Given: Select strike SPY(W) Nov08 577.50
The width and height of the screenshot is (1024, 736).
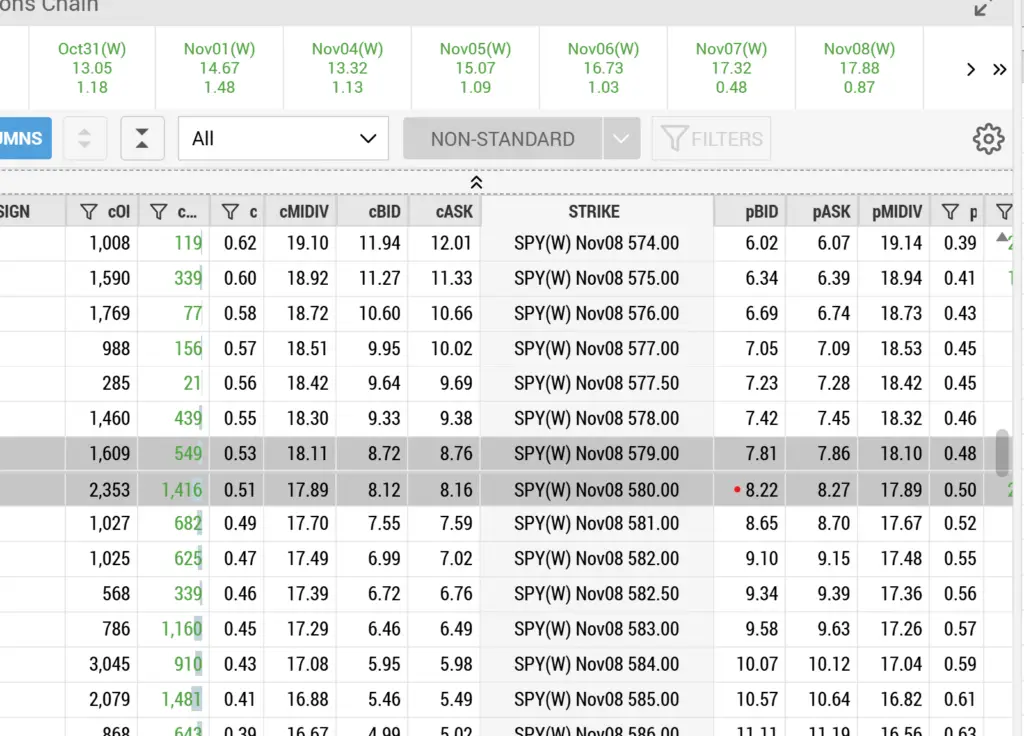Looking at the screenshot, I should point(596,383).
